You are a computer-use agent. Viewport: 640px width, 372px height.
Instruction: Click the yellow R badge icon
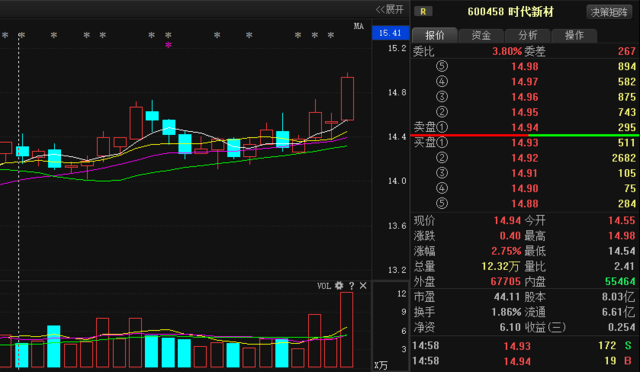click(x=423, y=11)
